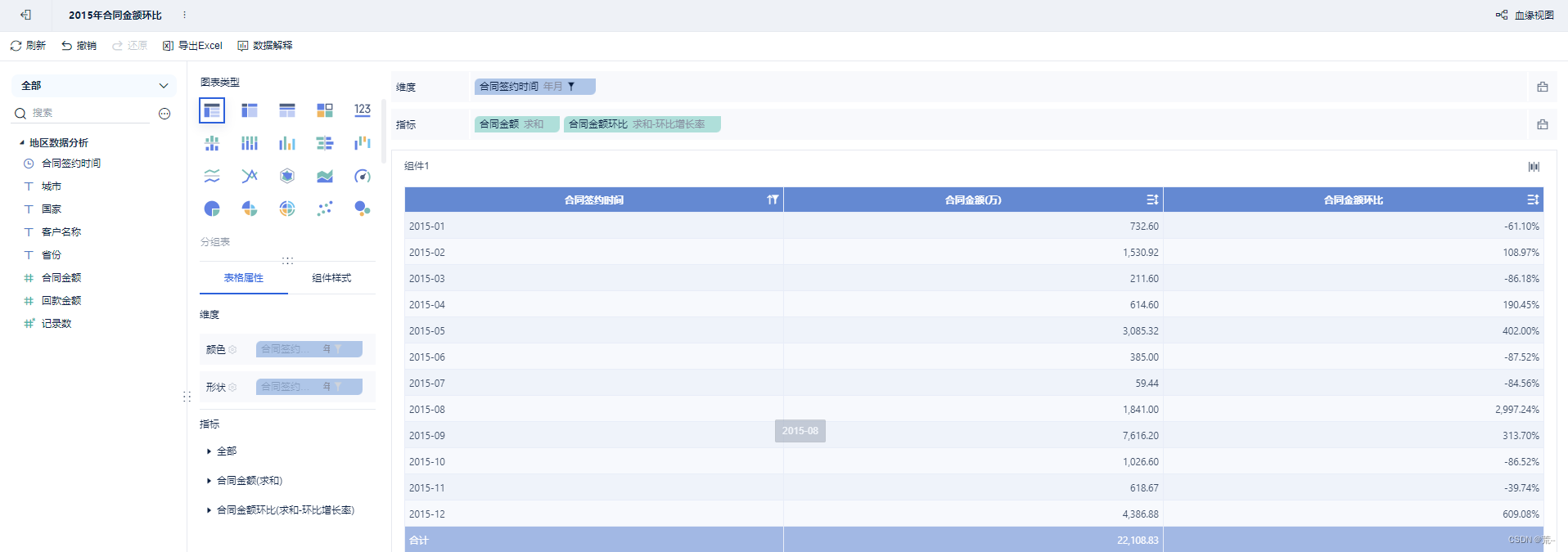Select the 合同签约时间 field
1568x552 pixels.
[71, 164]
